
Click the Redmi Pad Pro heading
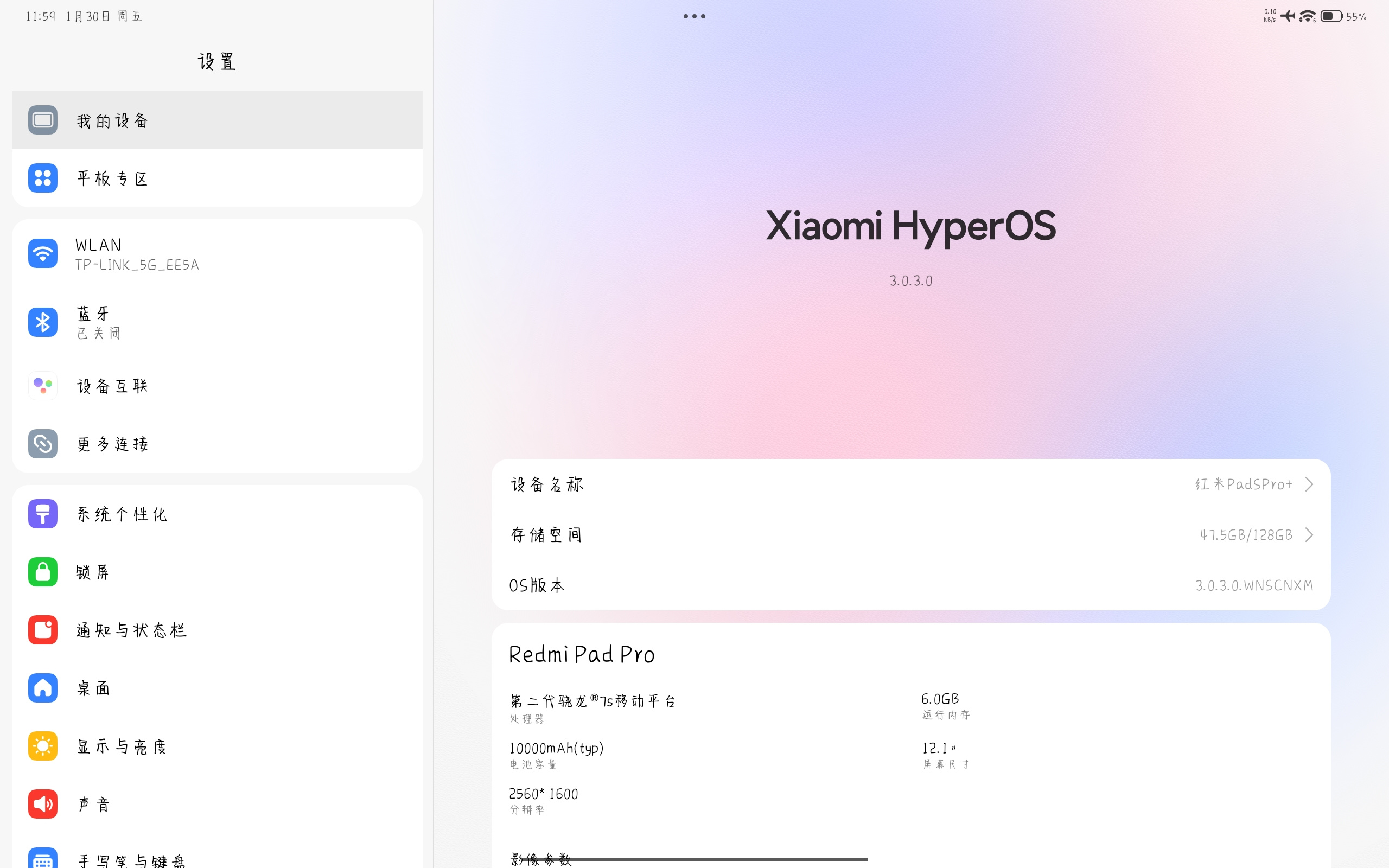click(x=582, y=654)
